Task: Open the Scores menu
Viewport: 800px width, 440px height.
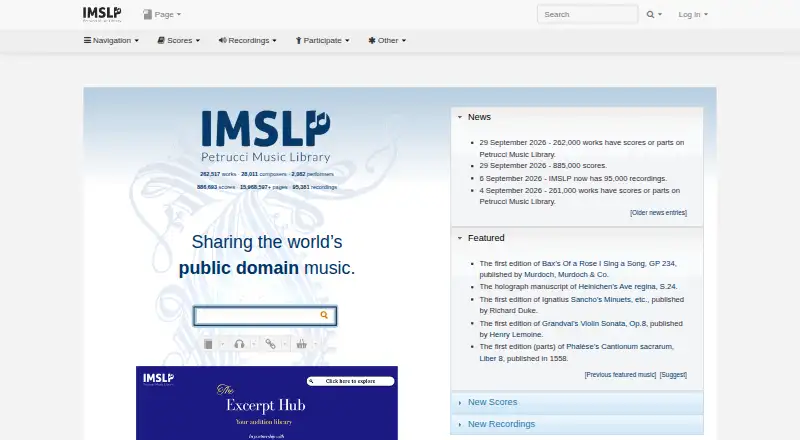Action: (179, 40)
